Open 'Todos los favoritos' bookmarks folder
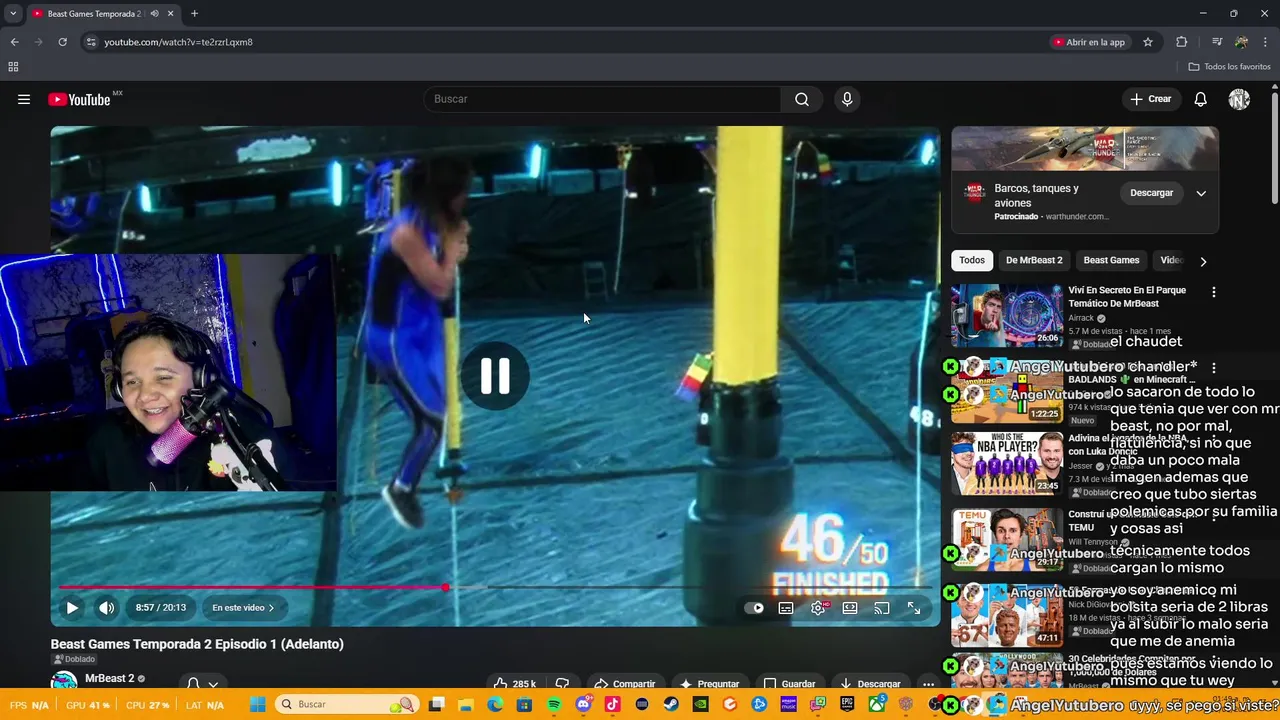Screen dimensions: 1280x720 click(1229, 67)
